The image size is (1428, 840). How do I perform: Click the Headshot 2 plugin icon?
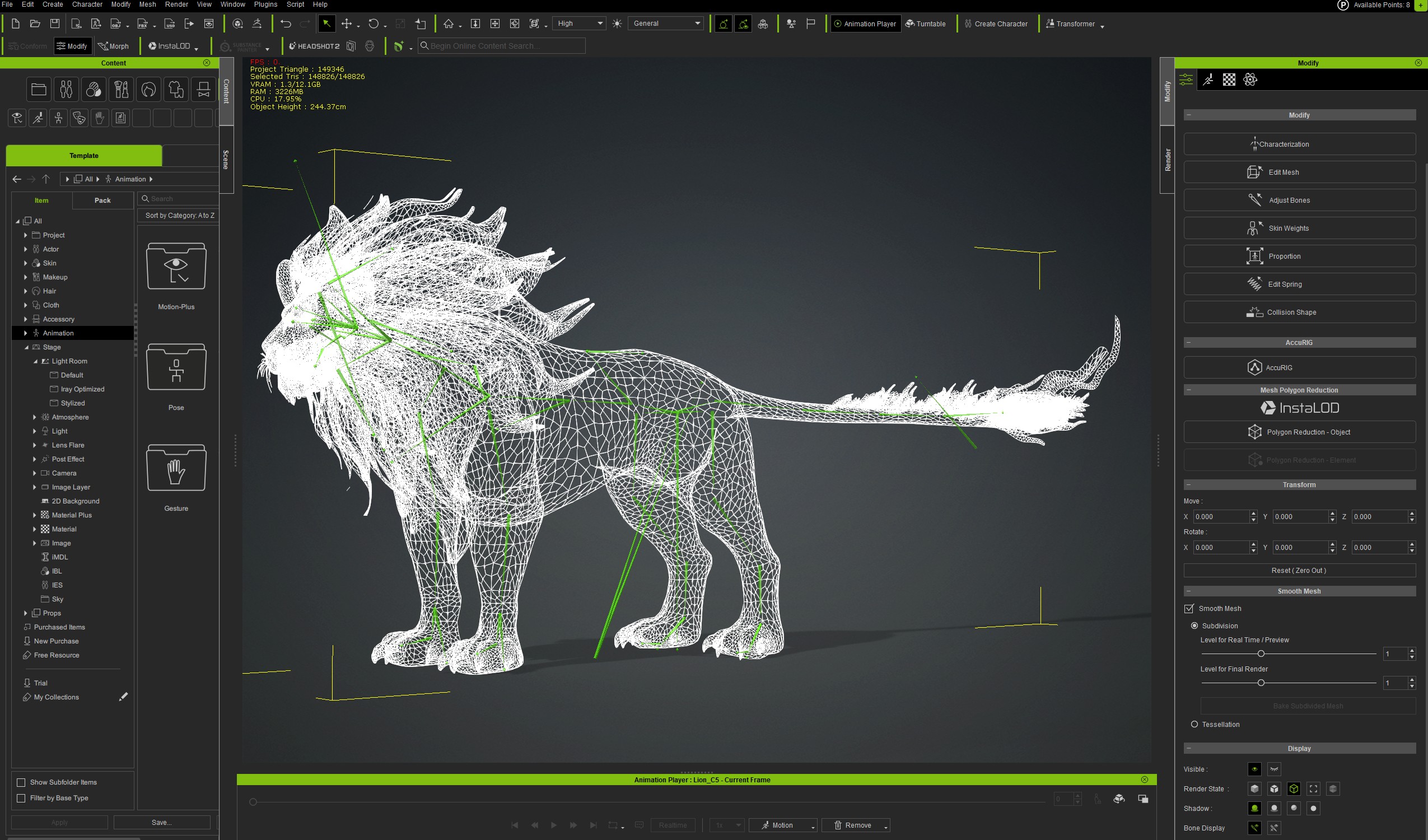point(314,46)
